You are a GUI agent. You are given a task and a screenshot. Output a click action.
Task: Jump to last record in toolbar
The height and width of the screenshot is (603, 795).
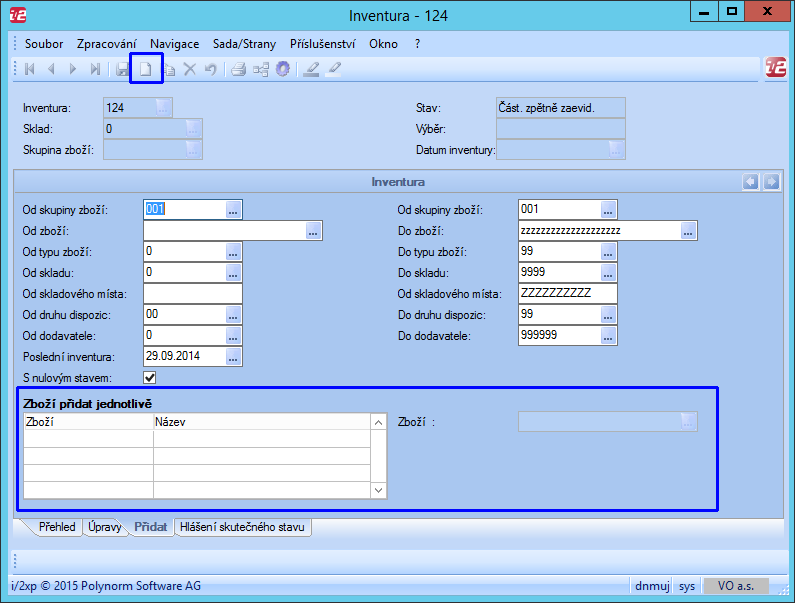tap(95, 69)
